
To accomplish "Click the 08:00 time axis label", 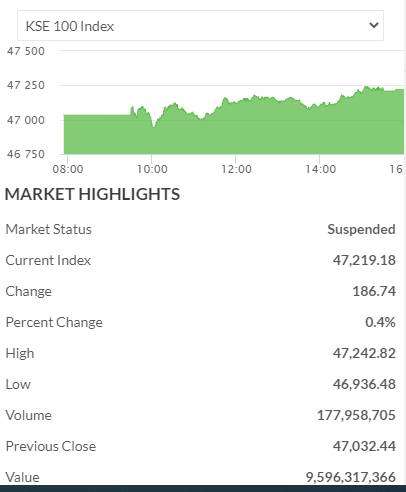I will (68, 169).
